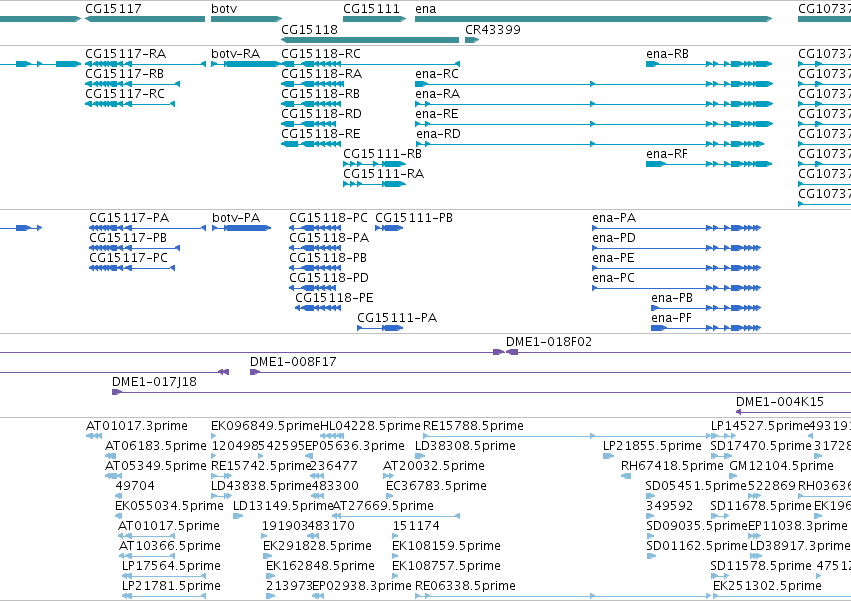Open EST label AT20032.5prime
Viewport: 851px width, 601px height.
[434, 467]
